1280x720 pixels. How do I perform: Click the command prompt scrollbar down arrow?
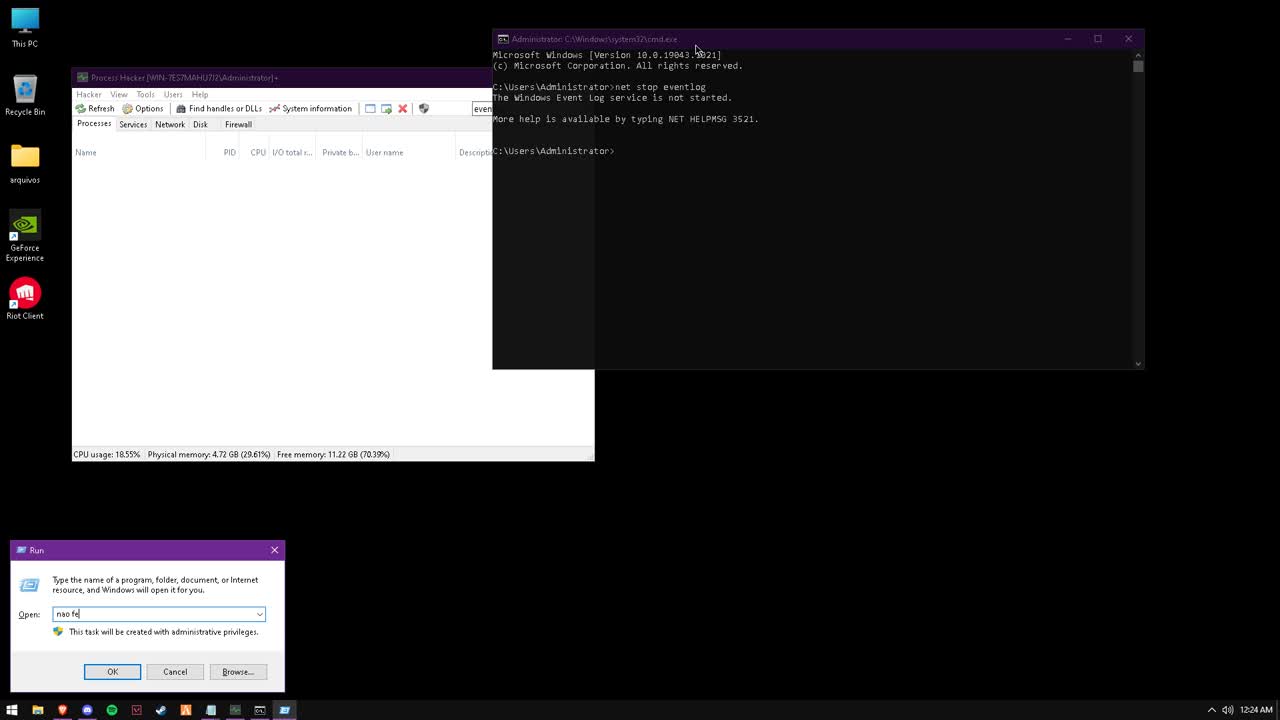coord(1138,364)
